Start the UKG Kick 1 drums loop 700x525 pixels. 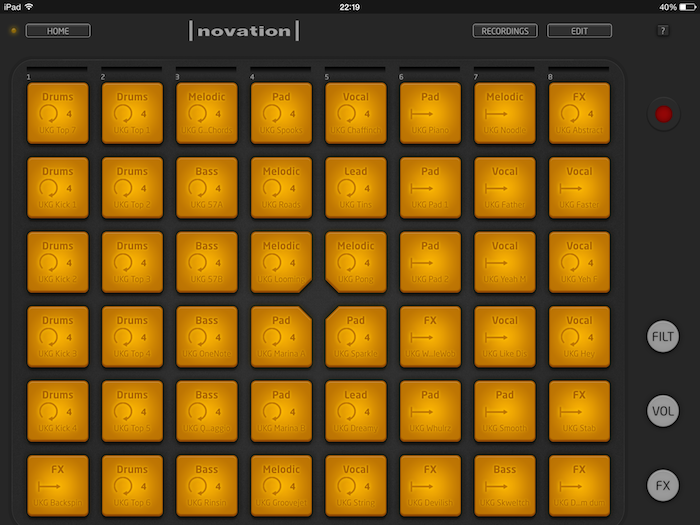(58, 188)
